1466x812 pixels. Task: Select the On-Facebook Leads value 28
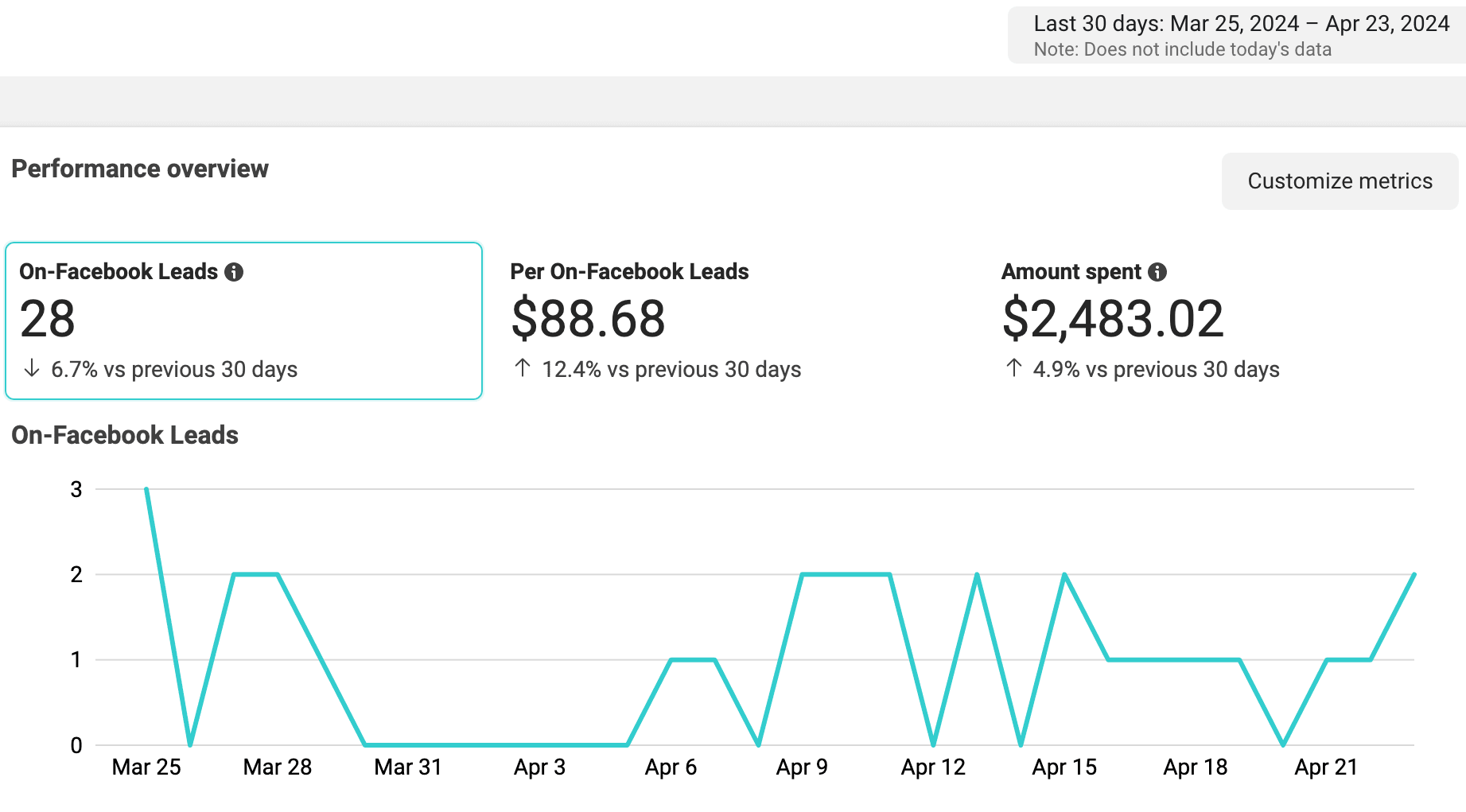pyautogui.click(x=48, y=319)
